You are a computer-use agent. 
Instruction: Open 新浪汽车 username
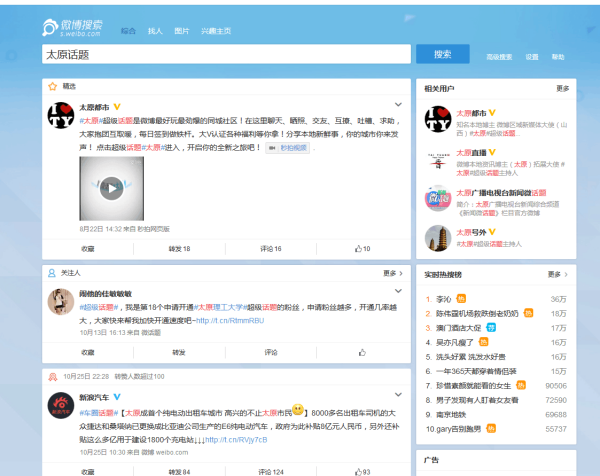point(94,398)
